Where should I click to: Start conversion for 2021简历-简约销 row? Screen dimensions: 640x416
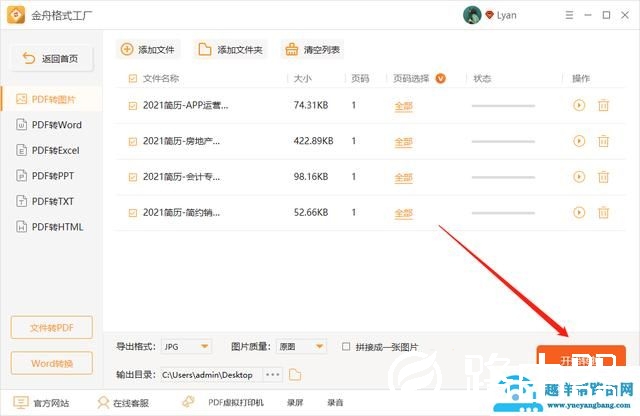[x=579, y=212]
